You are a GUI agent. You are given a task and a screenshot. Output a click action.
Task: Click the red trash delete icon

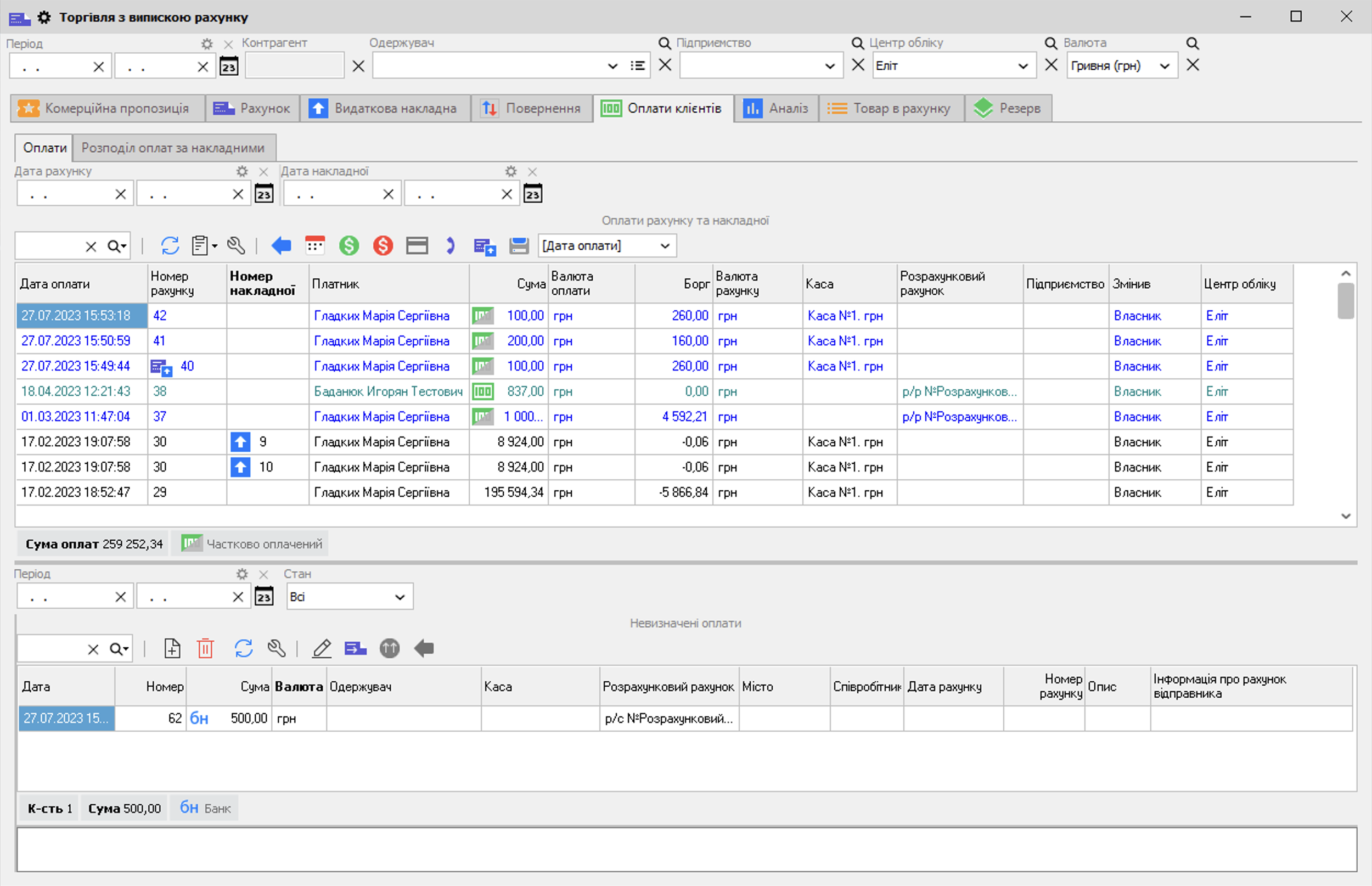[x=205, y=649]
